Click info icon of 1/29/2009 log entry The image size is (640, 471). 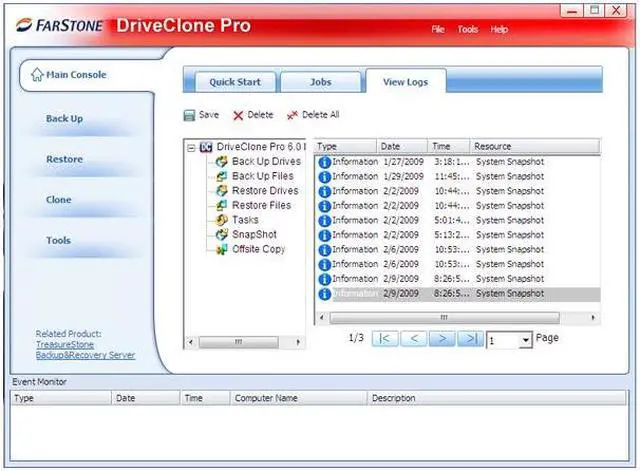coord(324,177)
